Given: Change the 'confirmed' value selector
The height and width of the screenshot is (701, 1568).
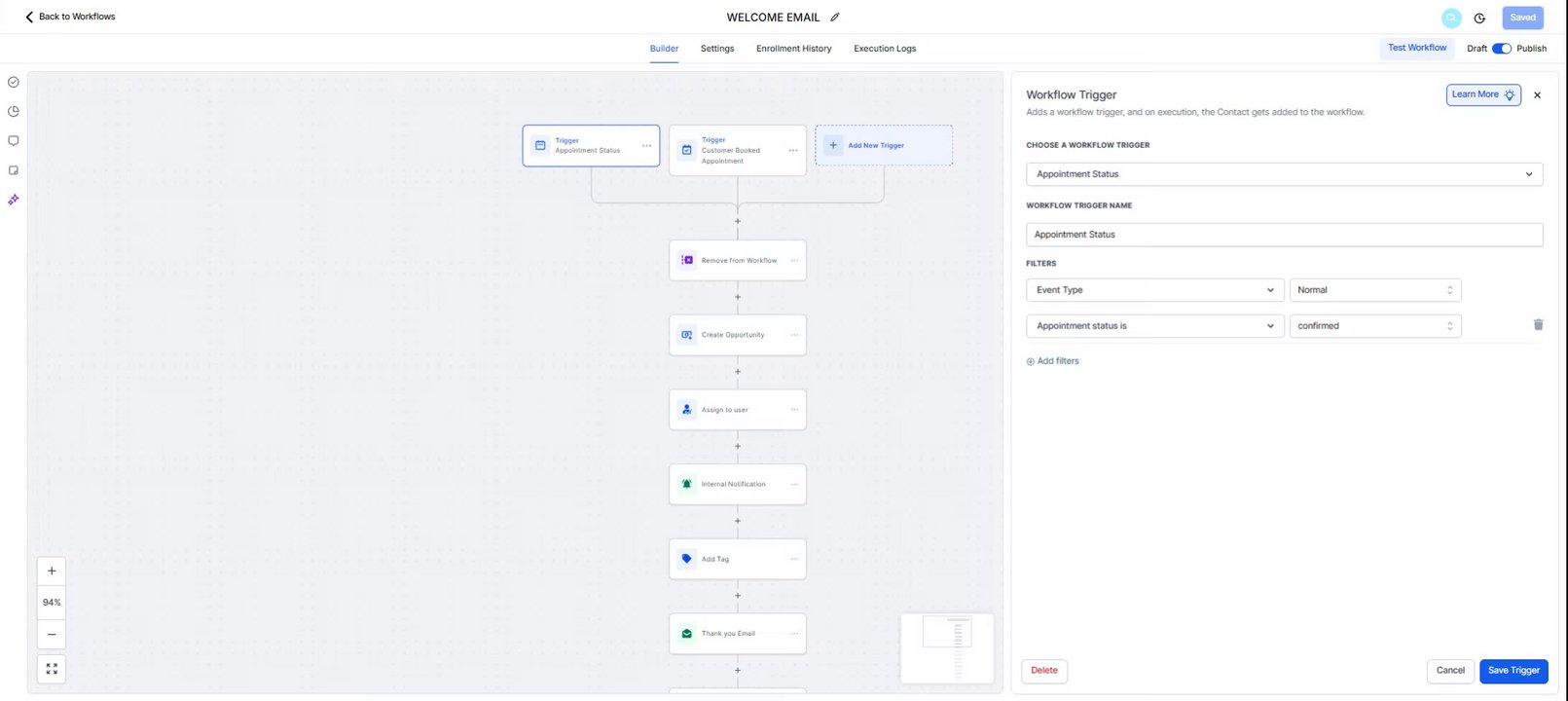Looking at the screenshot, I should coord(1374,326).
